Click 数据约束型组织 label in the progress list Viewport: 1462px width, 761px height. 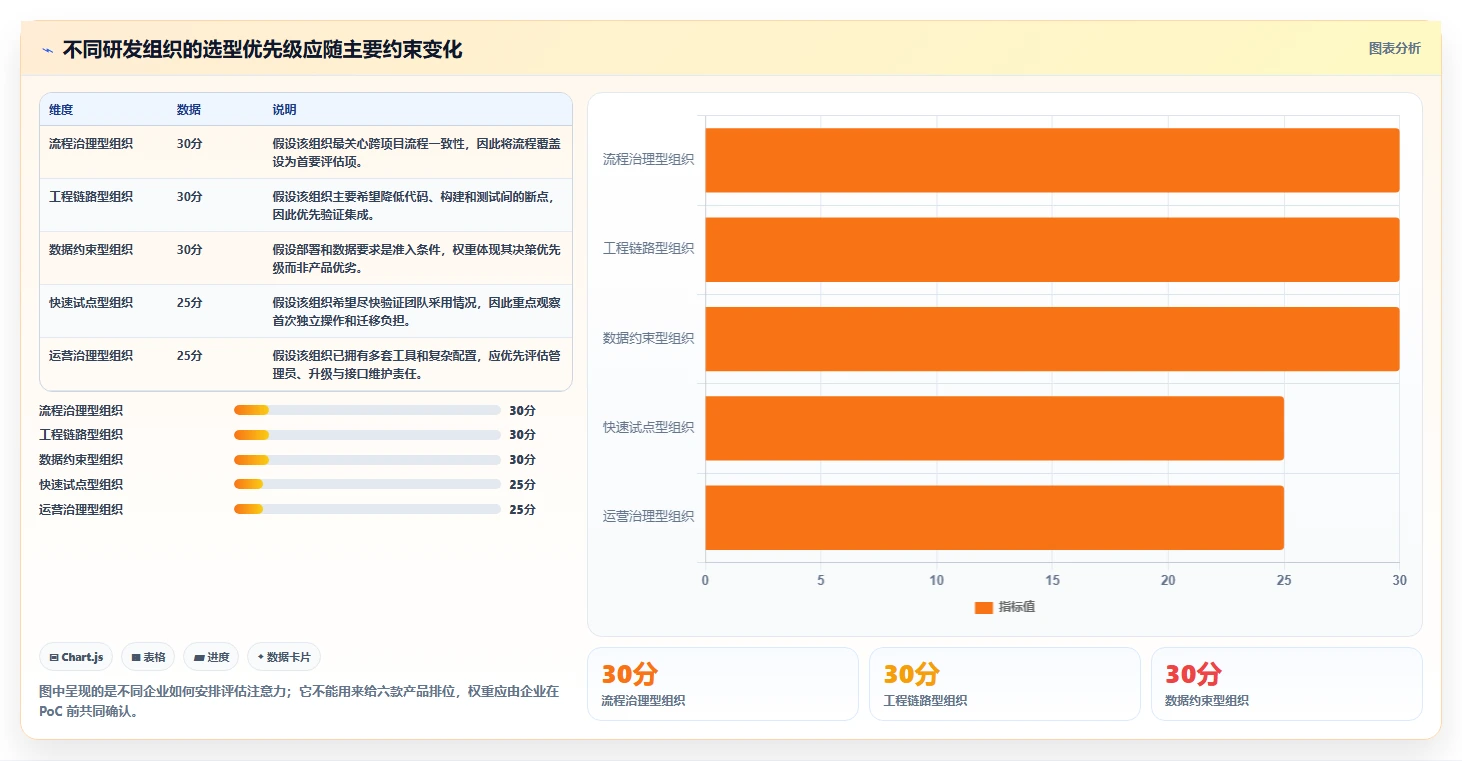pyautogui.click(x=81, y=460)
